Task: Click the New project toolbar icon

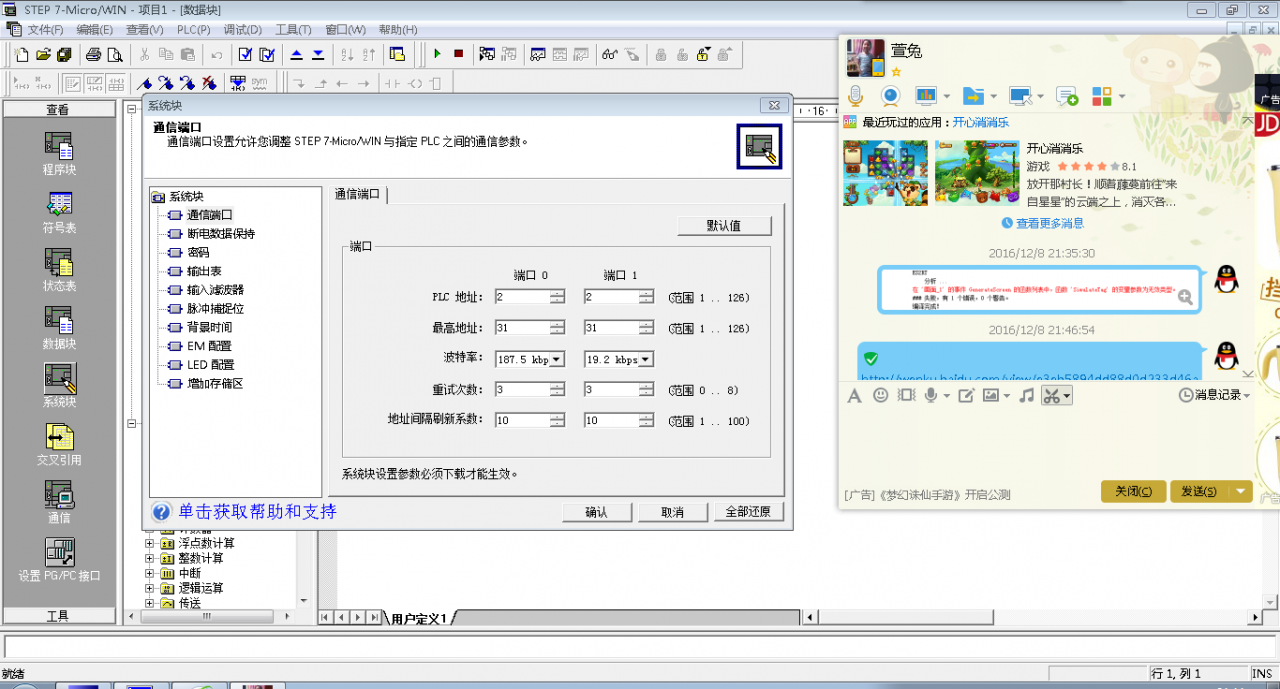Action: pyautogui.click(x=23, y=54)
